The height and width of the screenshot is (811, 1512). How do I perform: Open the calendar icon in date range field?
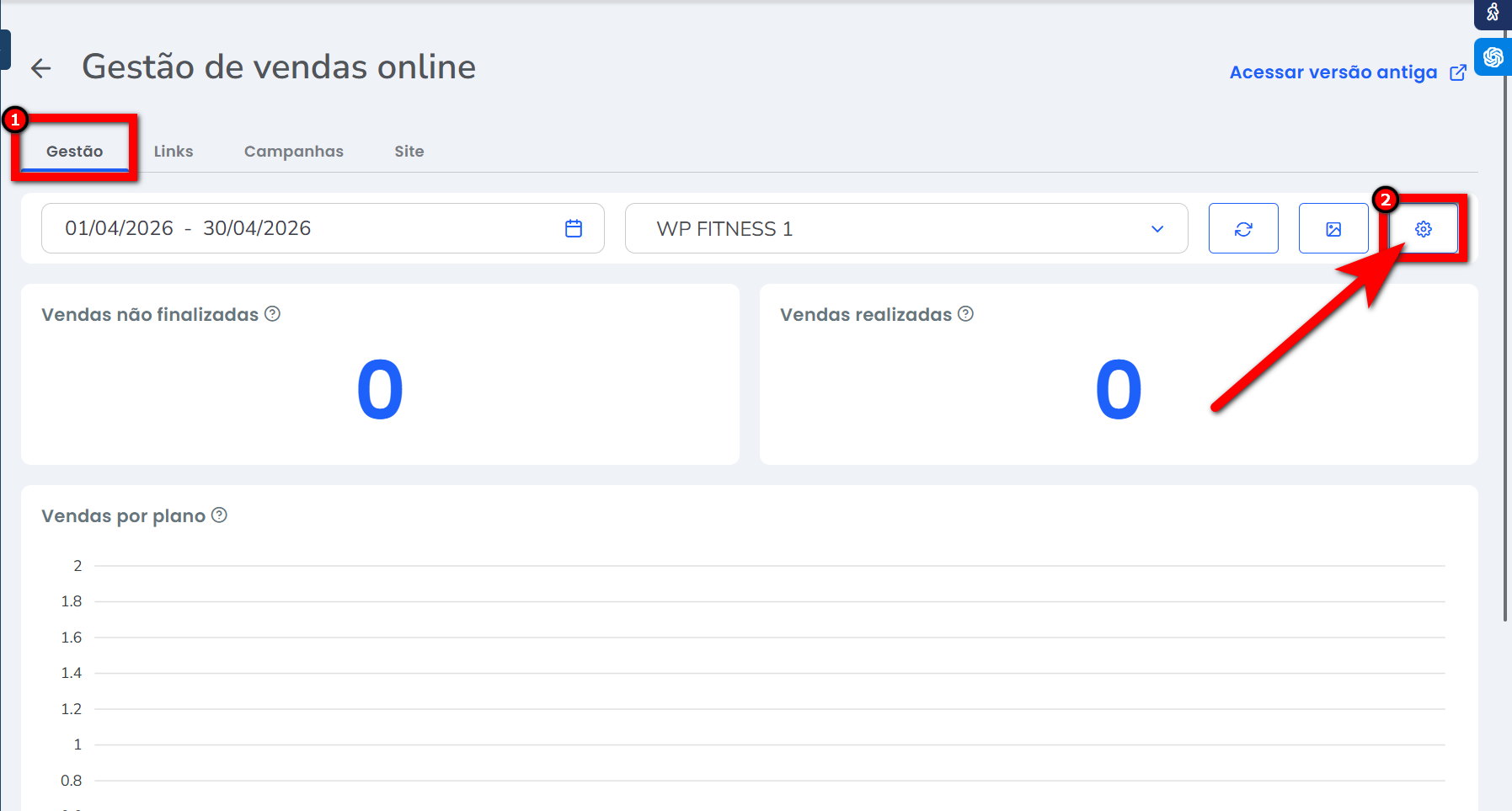(x=574, y=228)
